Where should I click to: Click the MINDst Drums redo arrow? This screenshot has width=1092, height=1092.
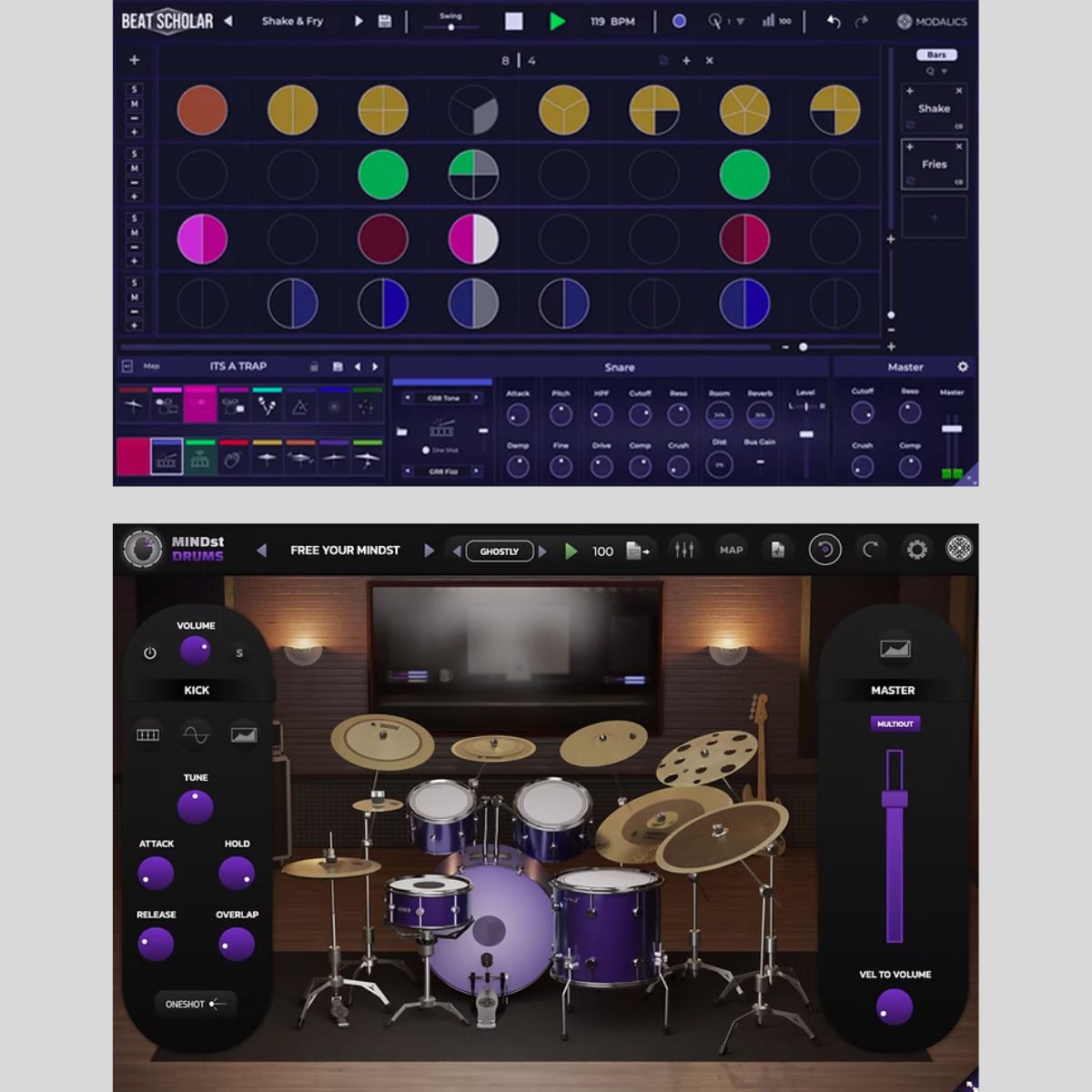click(x=870, y=550)
